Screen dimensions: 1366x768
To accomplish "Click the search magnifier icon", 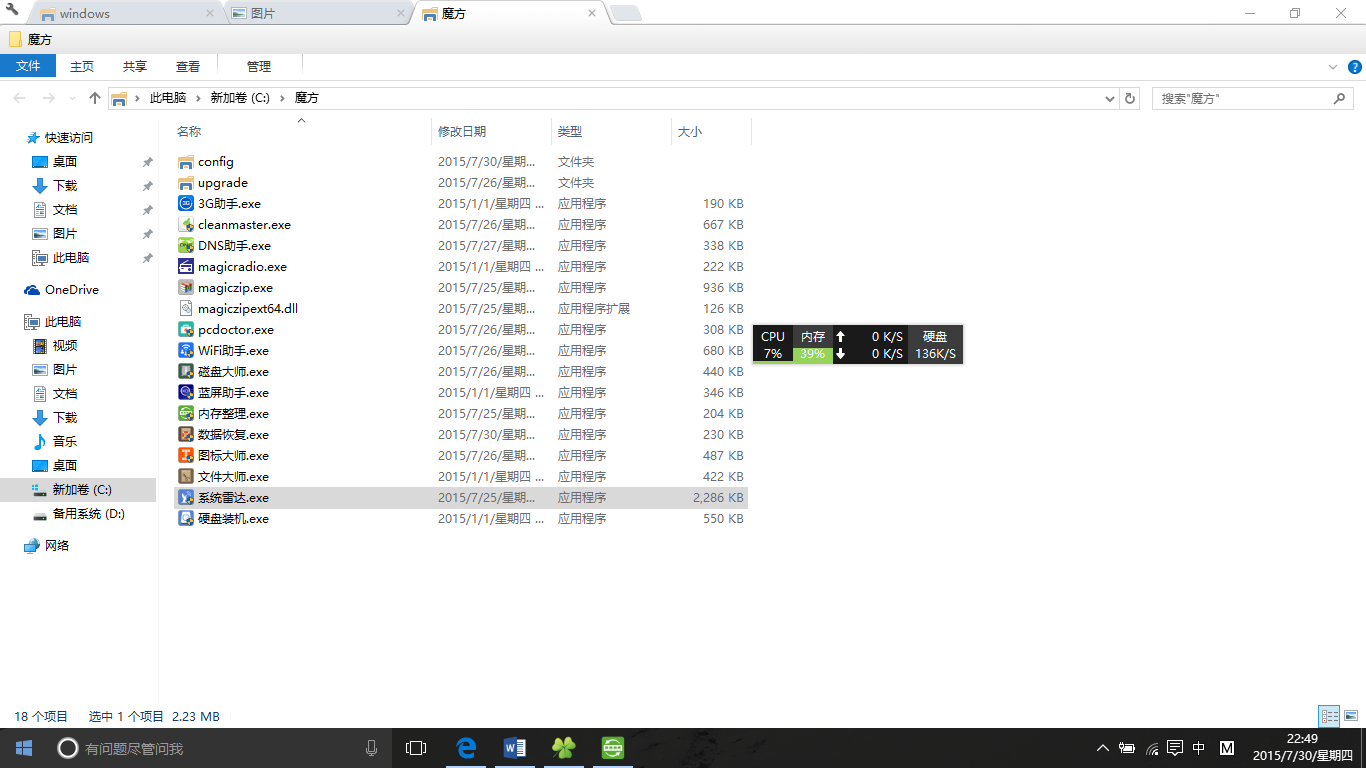I will click(x=1339, y=99).
